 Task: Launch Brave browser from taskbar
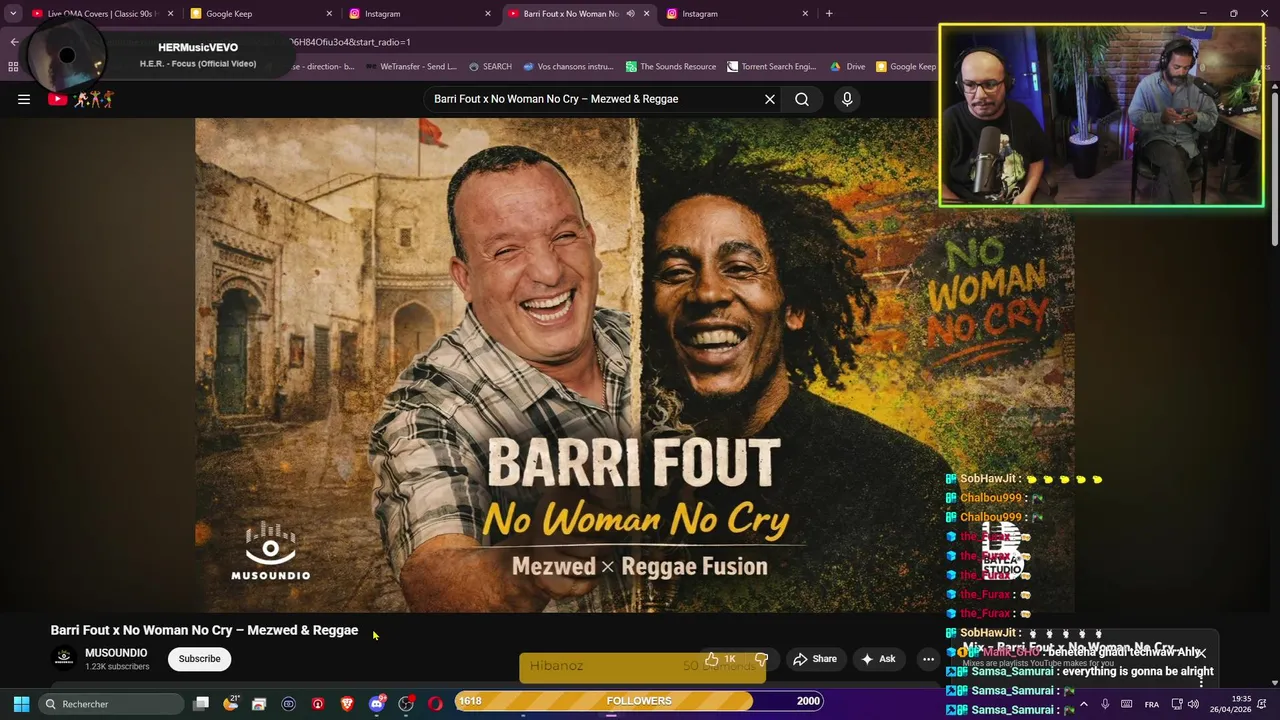(347, 704)
